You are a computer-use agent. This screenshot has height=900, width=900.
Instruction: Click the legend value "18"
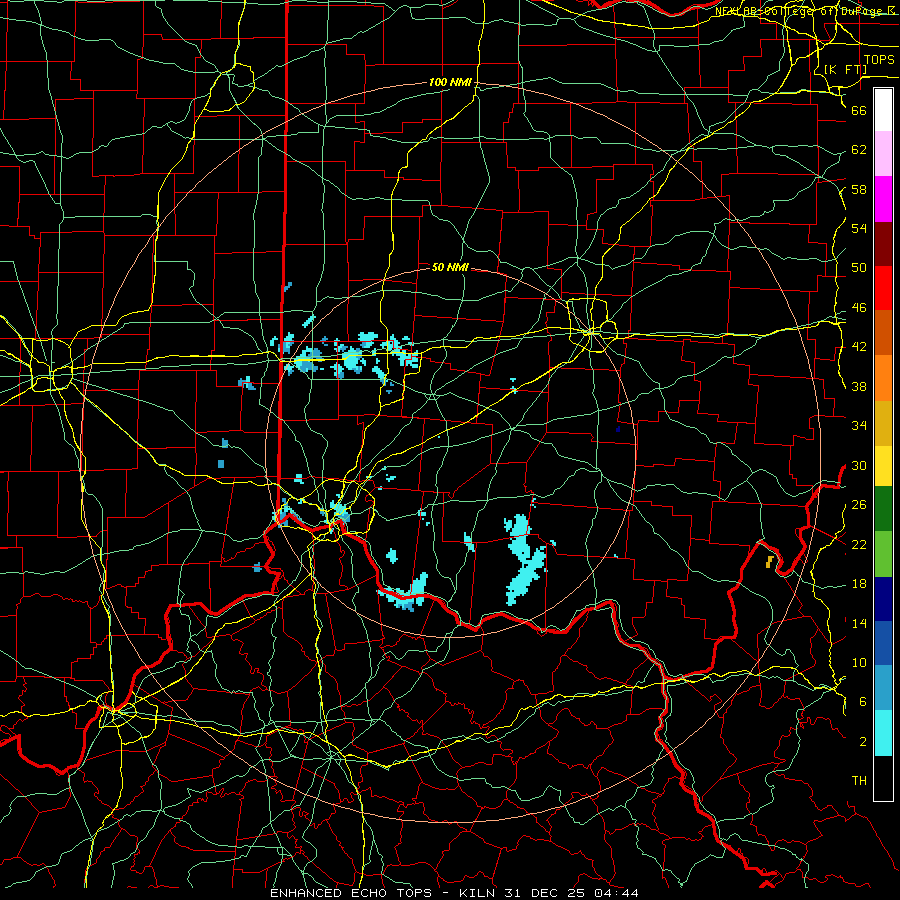[x=859, y=584]
